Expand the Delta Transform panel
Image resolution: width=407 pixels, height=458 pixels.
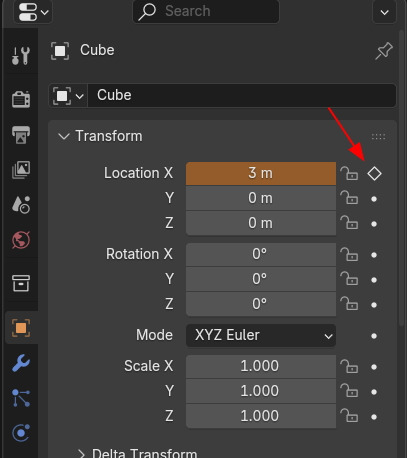point(81,454)
